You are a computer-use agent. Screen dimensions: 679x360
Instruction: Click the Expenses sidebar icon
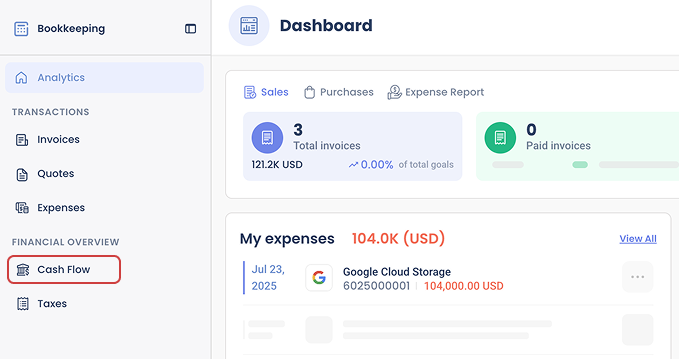click(22, 208)
